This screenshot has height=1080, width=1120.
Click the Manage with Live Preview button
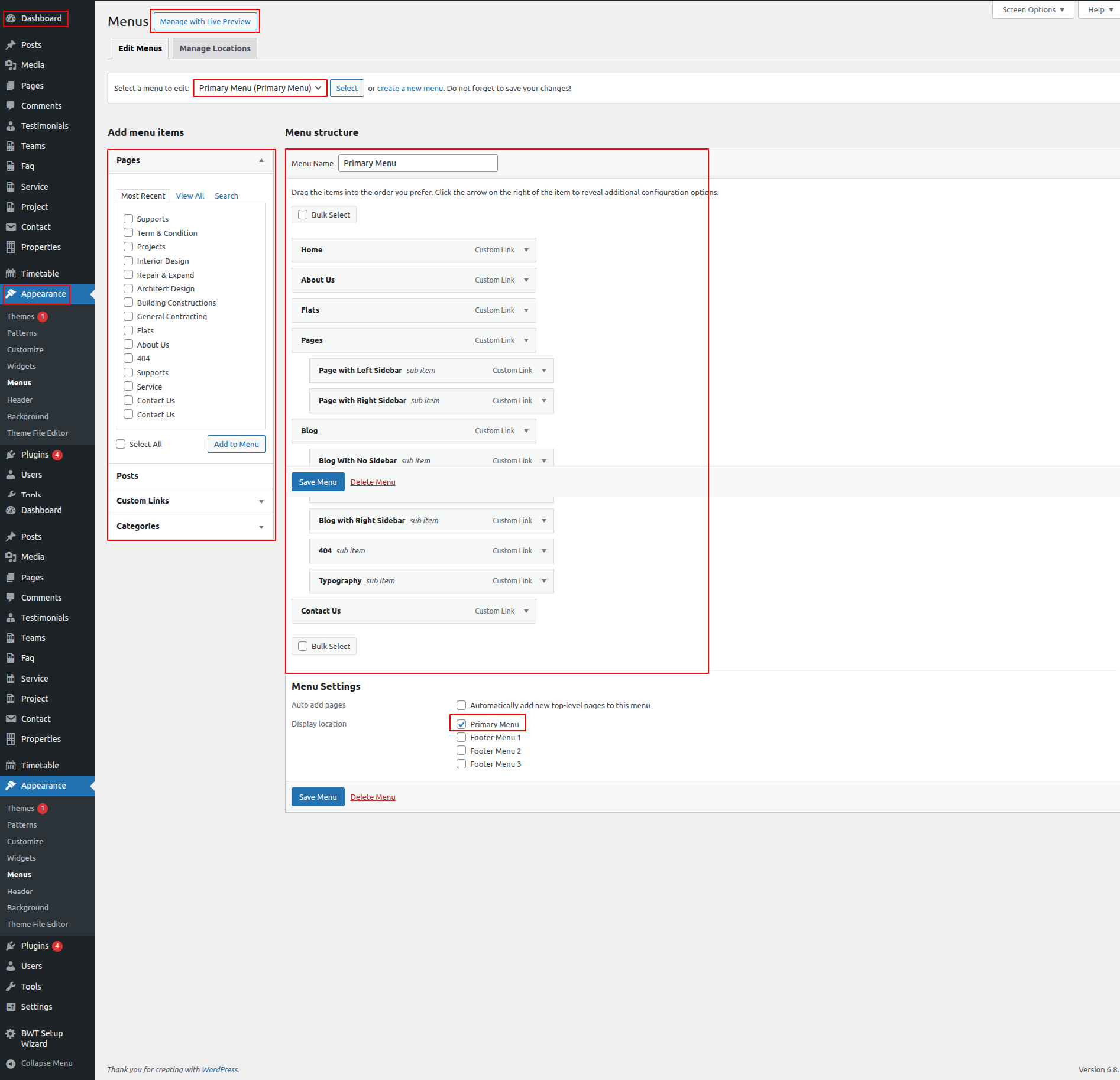(205, 22)
